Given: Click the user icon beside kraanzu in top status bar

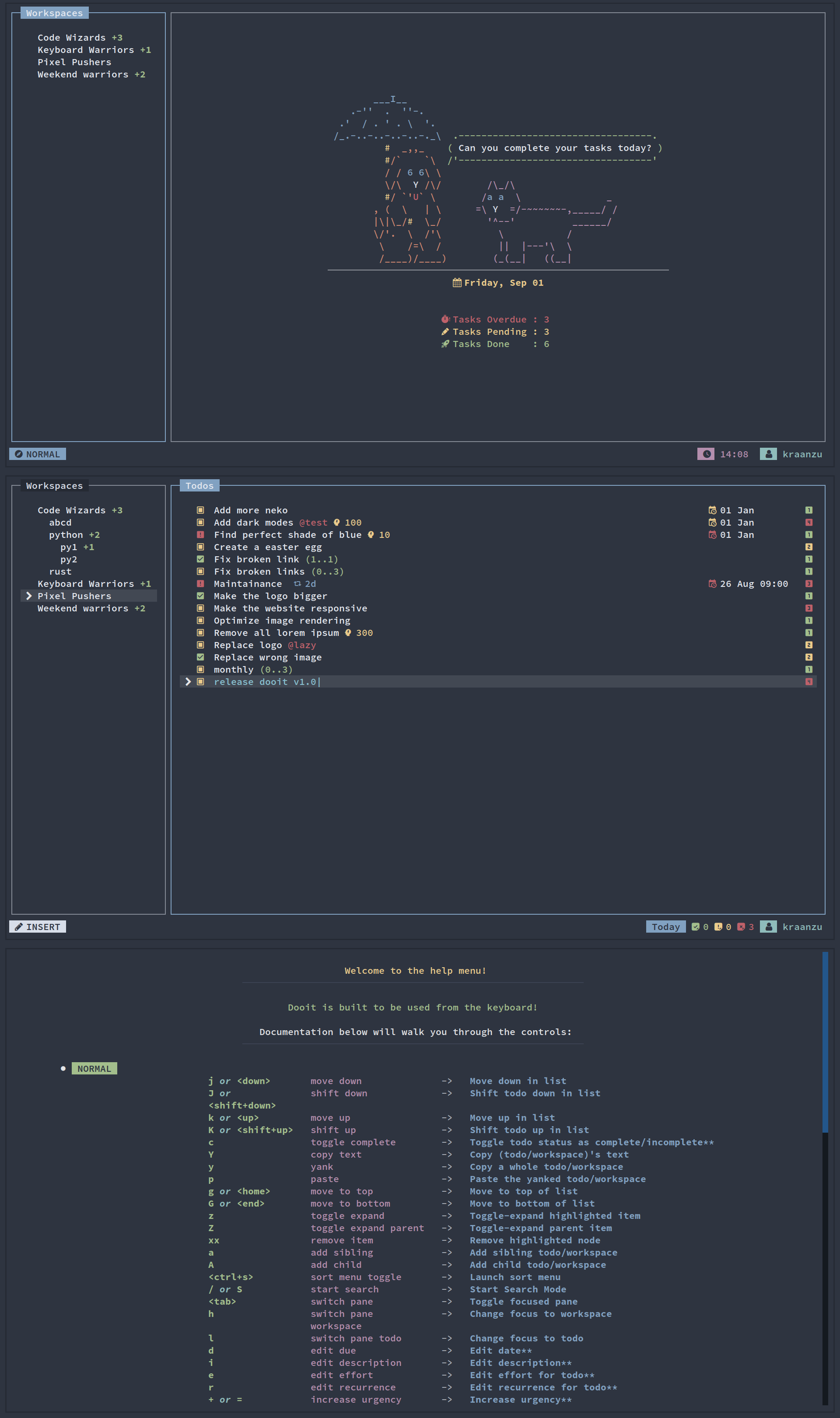Looking at the screenshot, I should [x=768, y=454].
